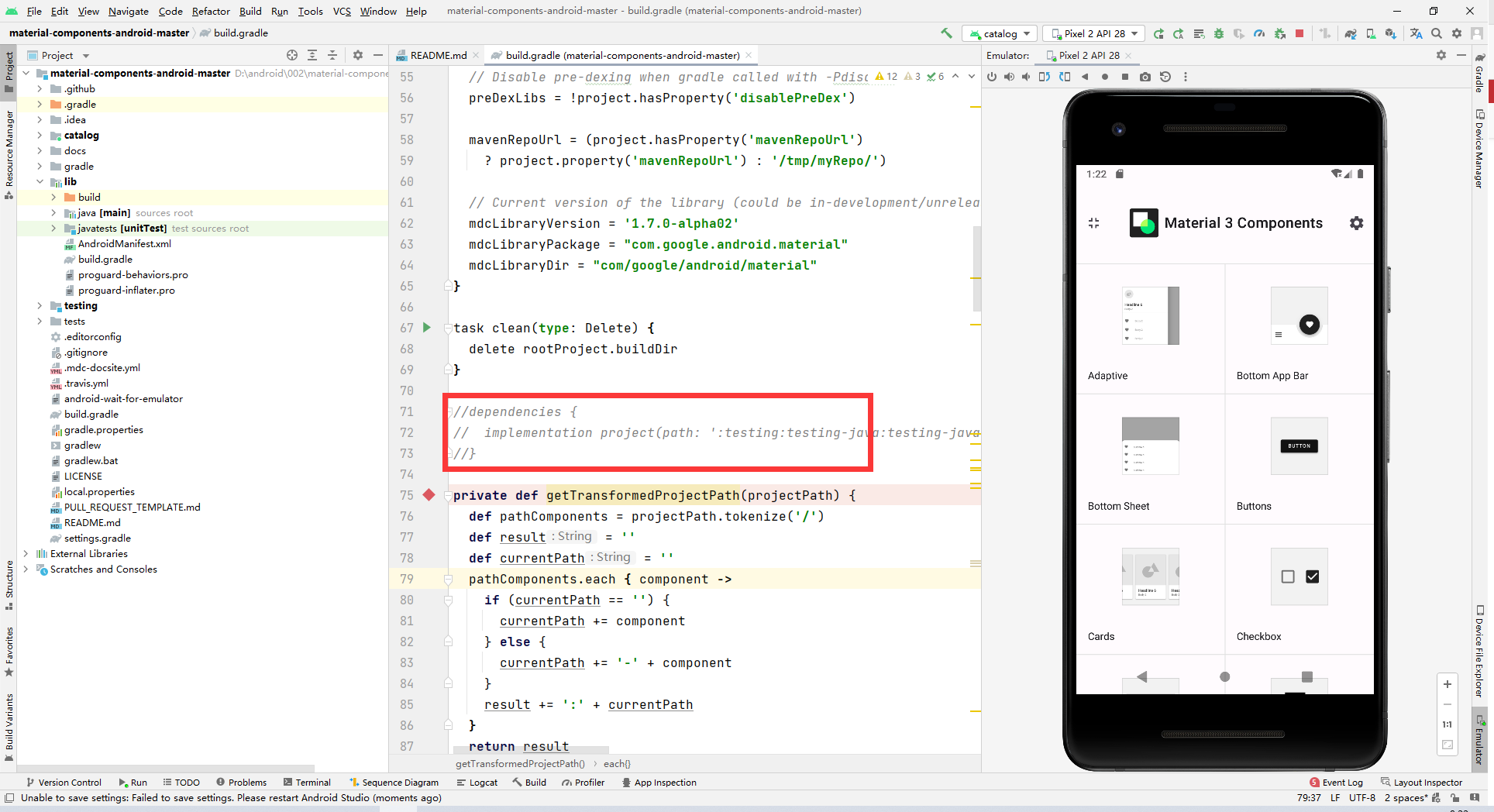Switch to the README.md editor tab
This screenshot has height=812, width=1494.
(x=439, y=55)
